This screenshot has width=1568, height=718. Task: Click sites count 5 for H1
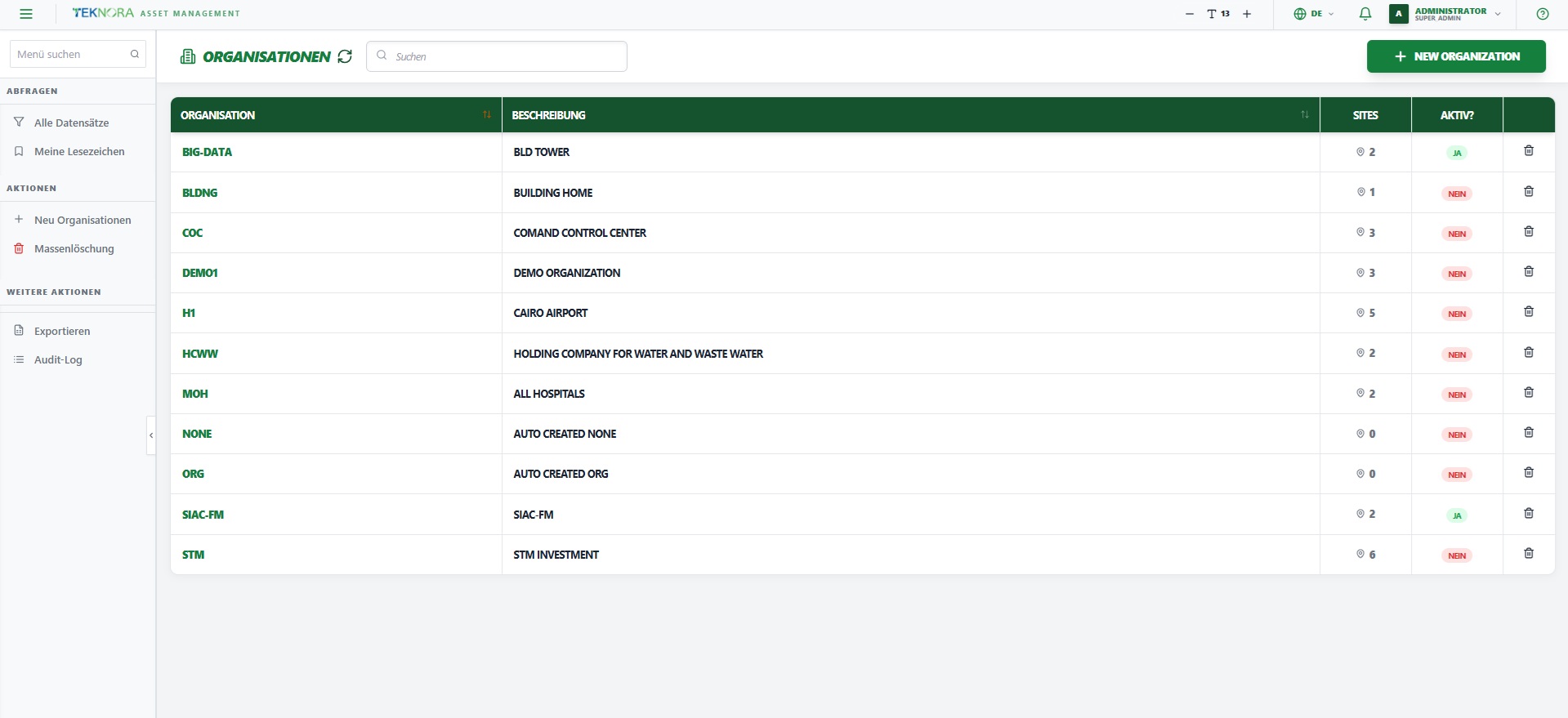click(1365, 313)
